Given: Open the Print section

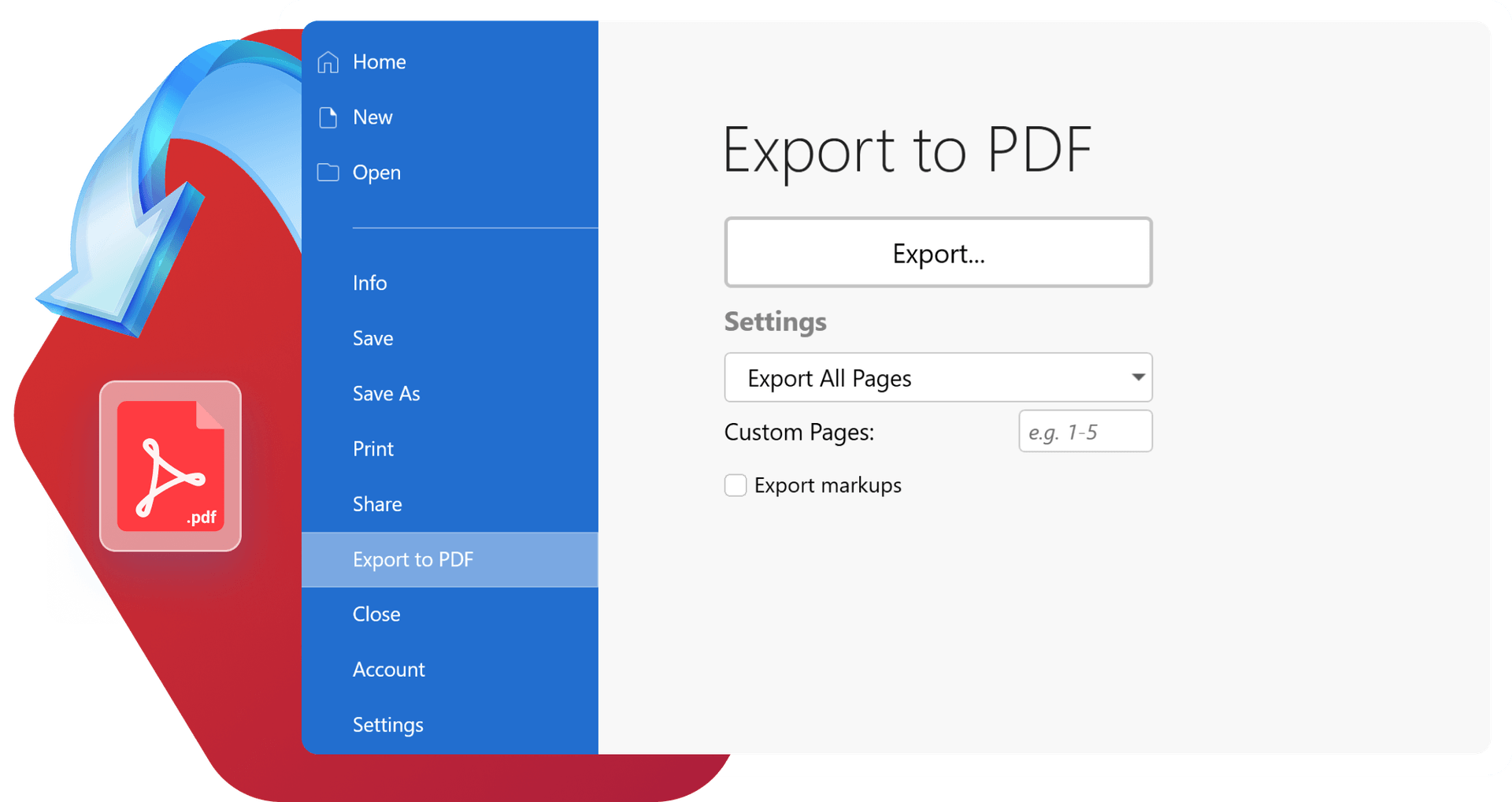Looking at the screenshot, I should pos(372,449).
